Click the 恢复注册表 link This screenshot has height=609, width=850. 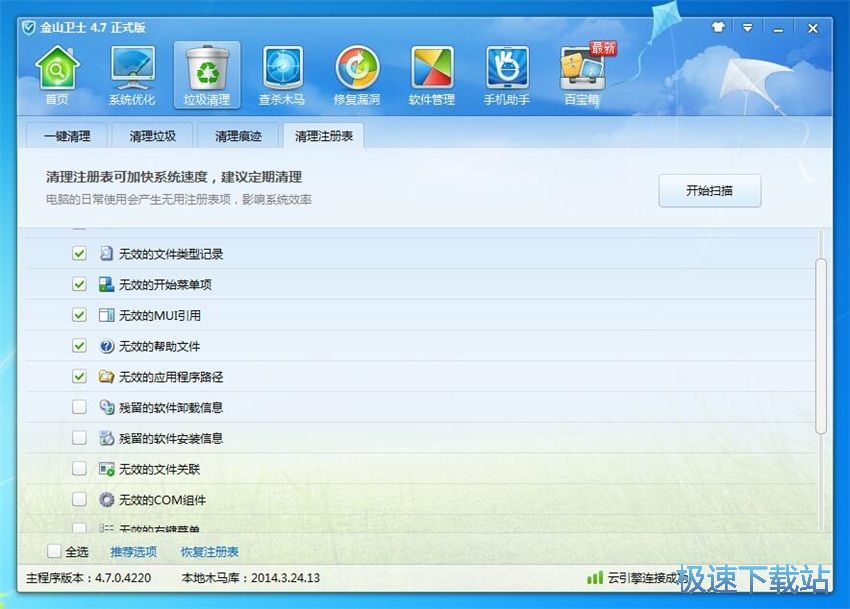209,552
